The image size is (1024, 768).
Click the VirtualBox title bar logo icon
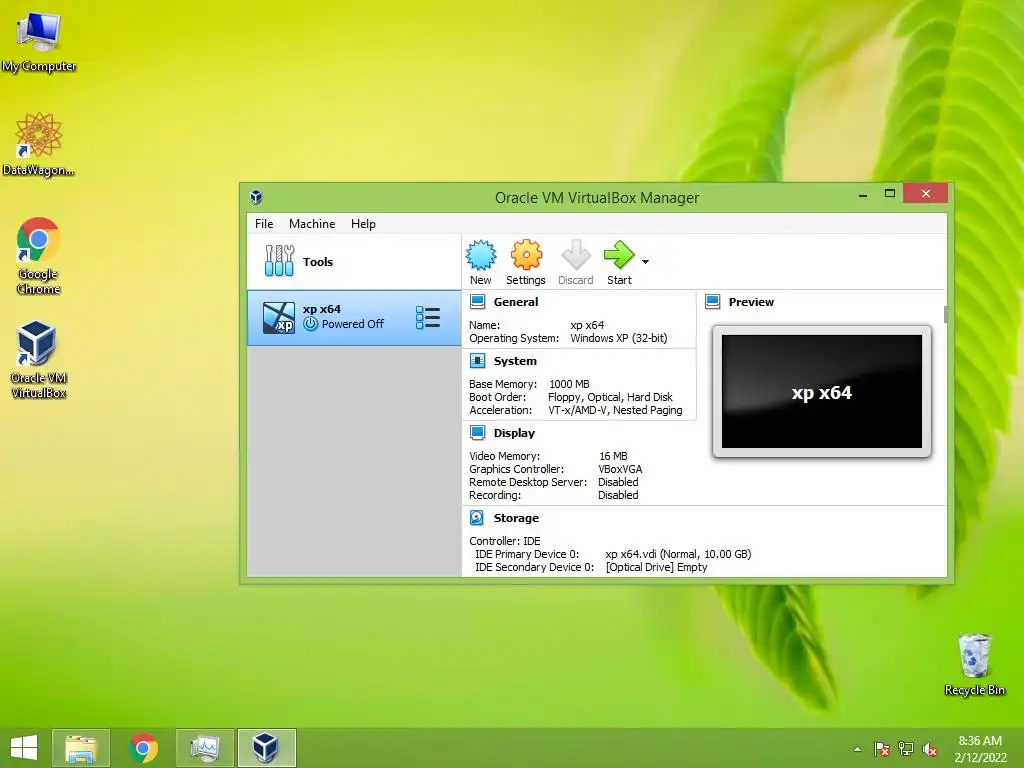(256, 197)
